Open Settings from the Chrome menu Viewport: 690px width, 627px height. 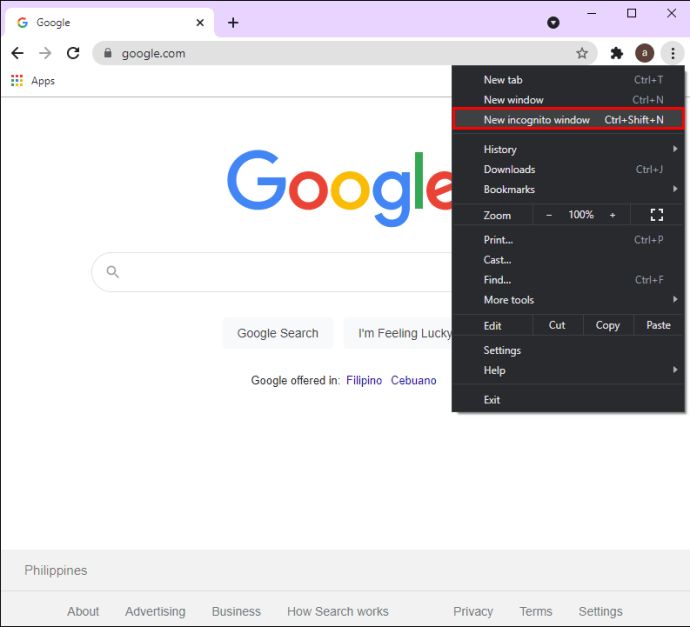(568, 350)
